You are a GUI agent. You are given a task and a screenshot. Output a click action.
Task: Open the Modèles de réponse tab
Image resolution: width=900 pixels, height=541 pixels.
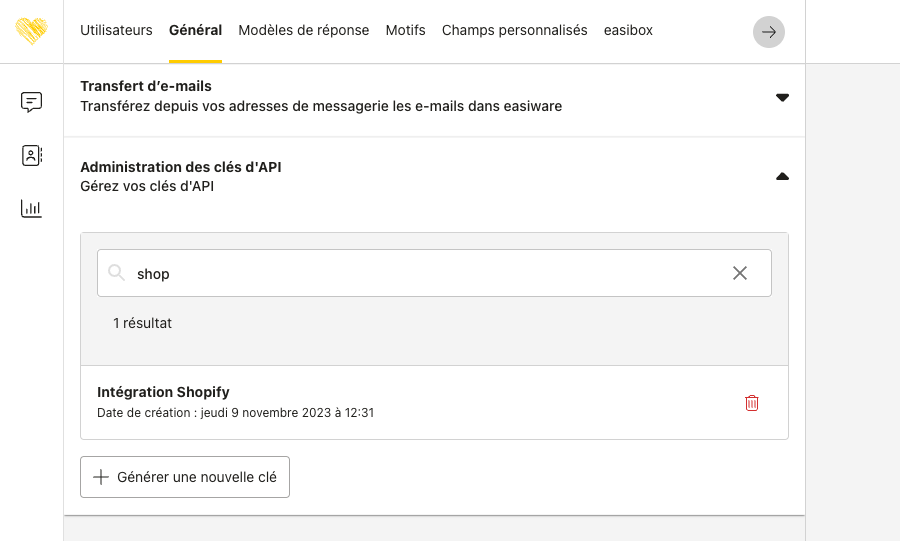pyautogui.click(x=303, y=31)
